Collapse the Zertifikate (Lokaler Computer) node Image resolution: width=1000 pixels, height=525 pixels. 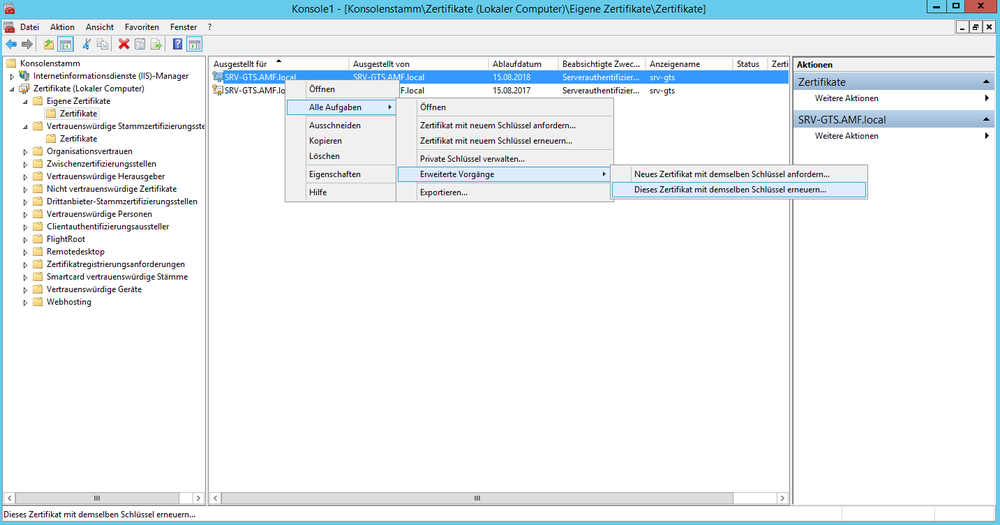click(12, 89)
